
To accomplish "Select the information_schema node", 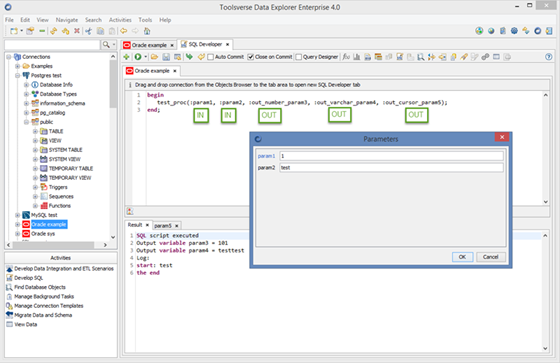I will [62, 103].
